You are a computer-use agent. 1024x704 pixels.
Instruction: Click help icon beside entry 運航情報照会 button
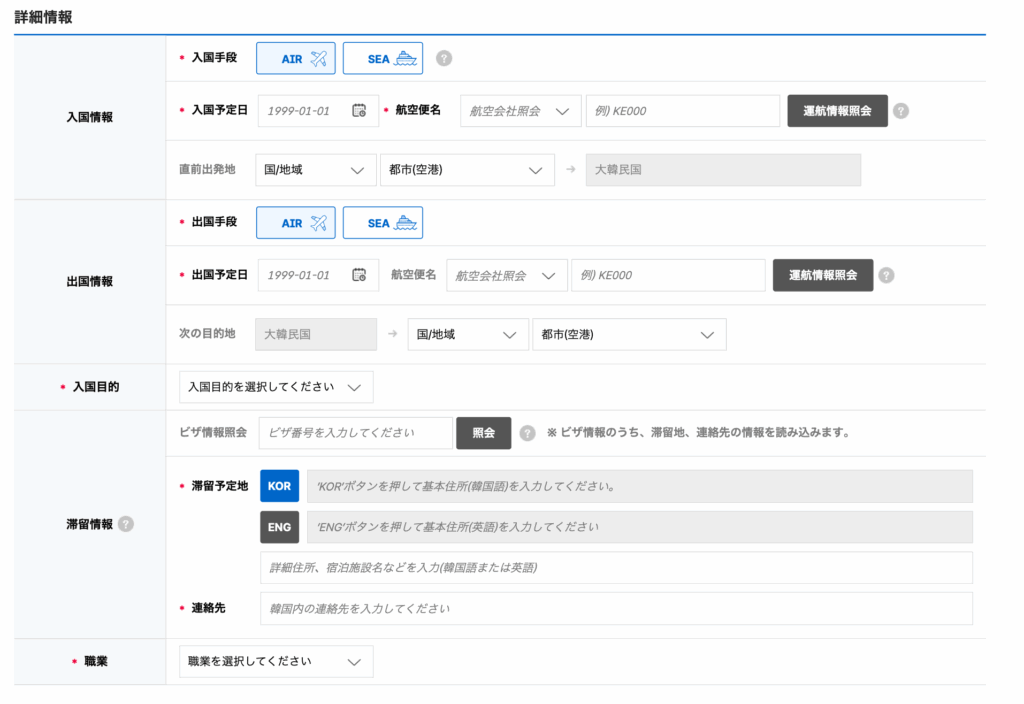pos(901,111)
